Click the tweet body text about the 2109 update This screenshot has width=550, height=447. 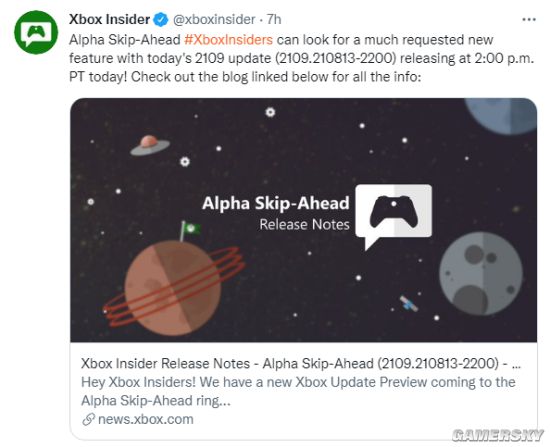[x=302, y=58]
